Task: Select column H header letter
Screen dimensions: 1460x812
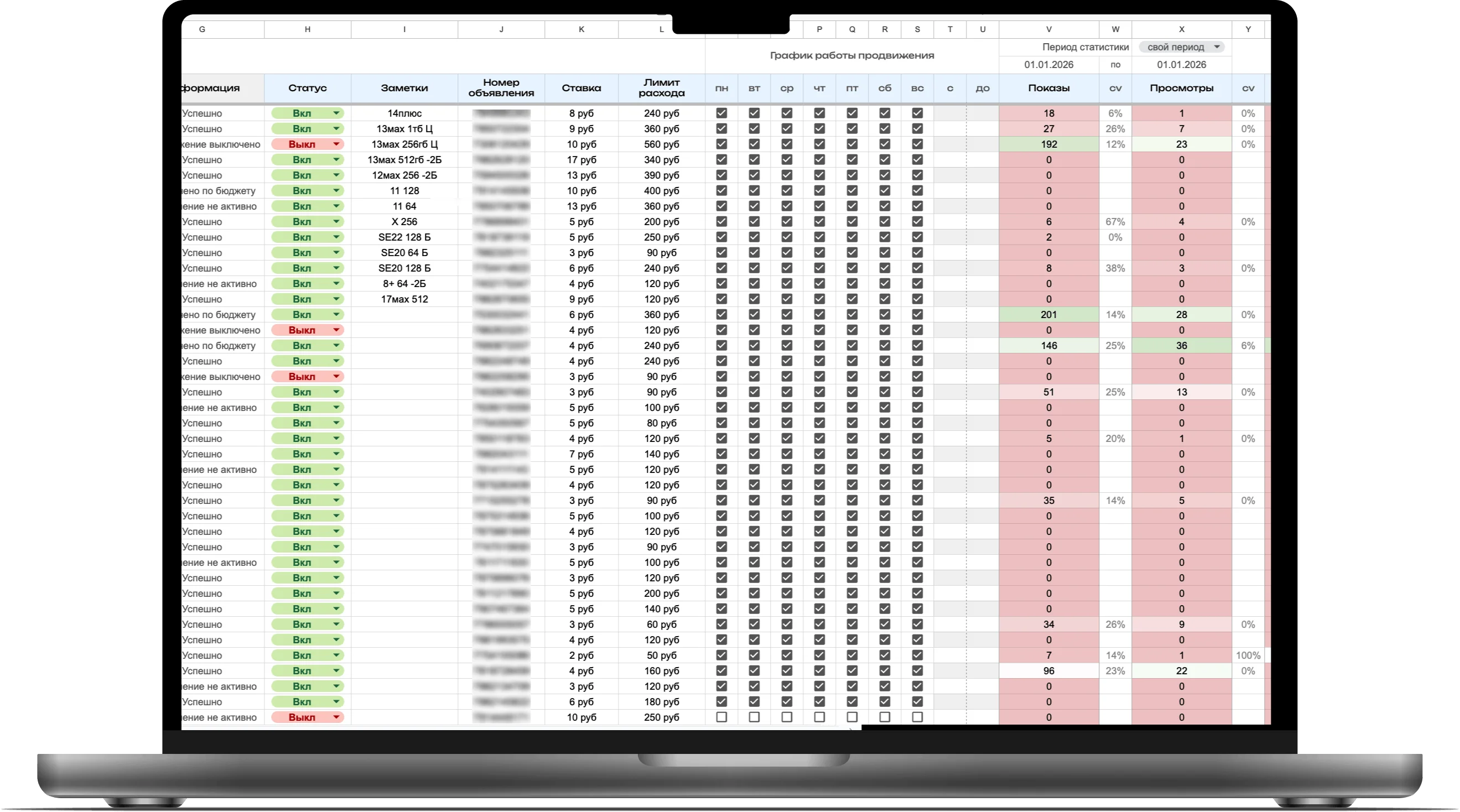Action: [x=307, y=29]
